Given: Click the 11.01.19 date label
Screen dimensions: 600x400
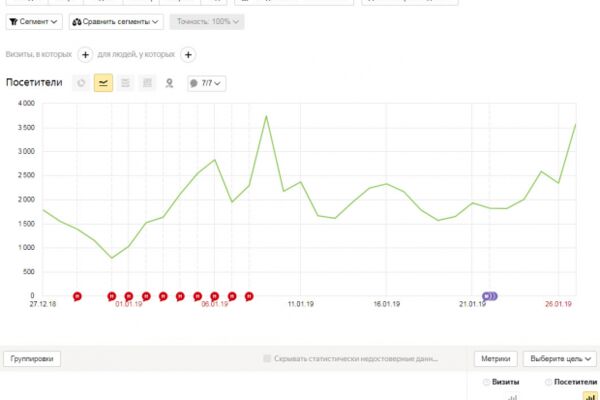Looking at the screenshot, I should pyautogui.click(x=301, y=304).
